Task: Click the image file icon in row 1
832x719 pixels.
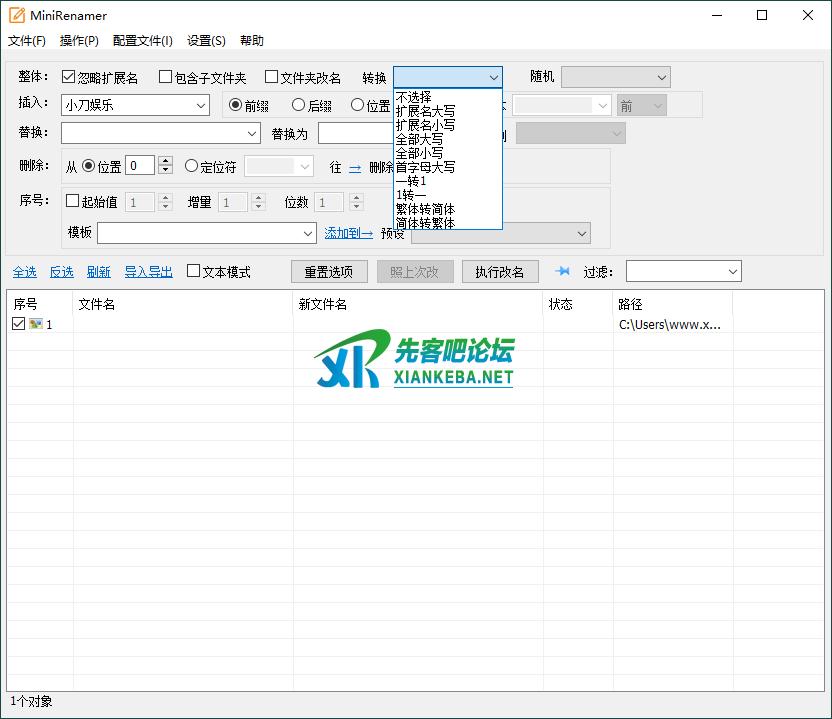Action: point(36,324)
